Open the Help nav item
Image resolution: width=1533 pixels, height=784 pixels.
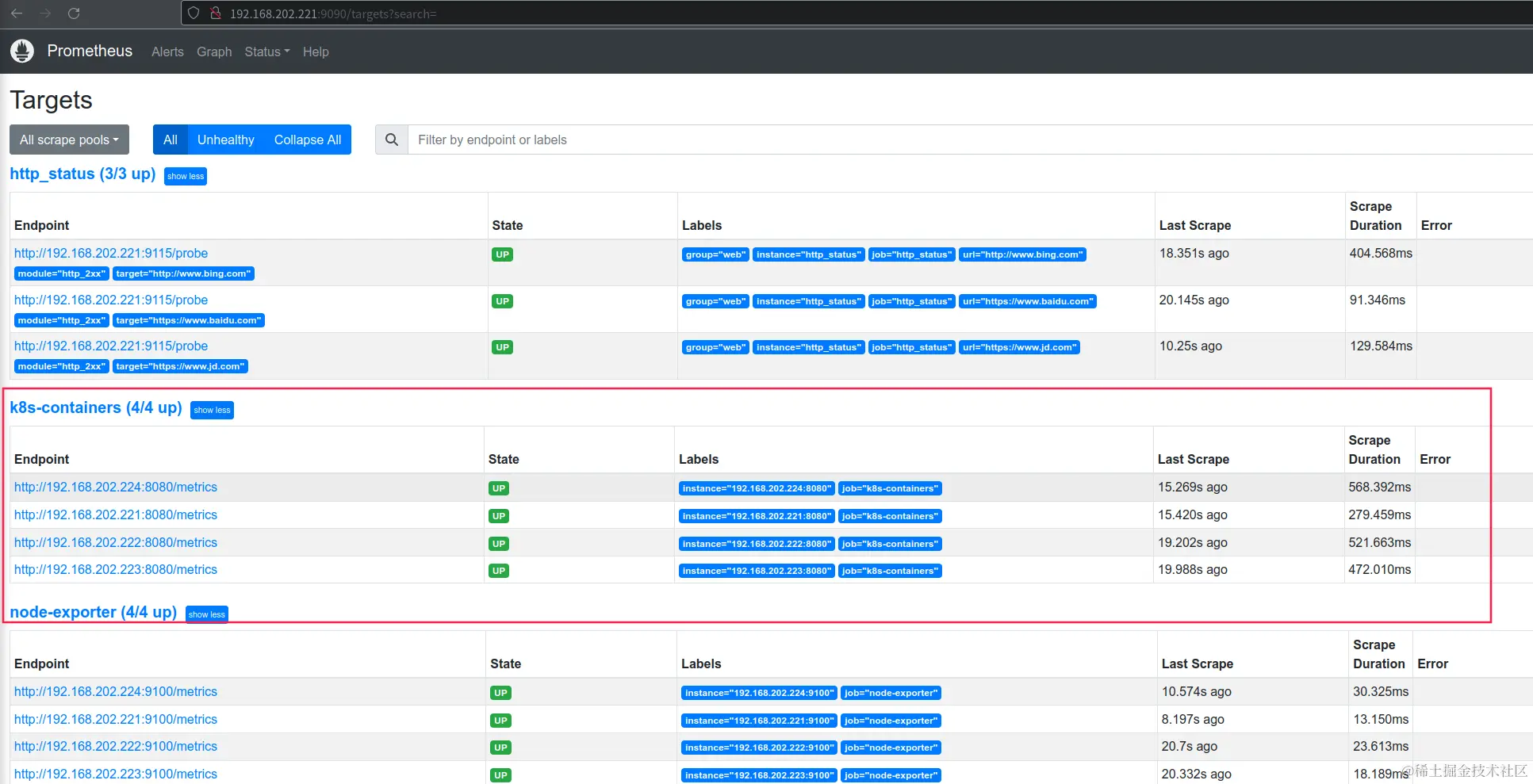point(316,52)
